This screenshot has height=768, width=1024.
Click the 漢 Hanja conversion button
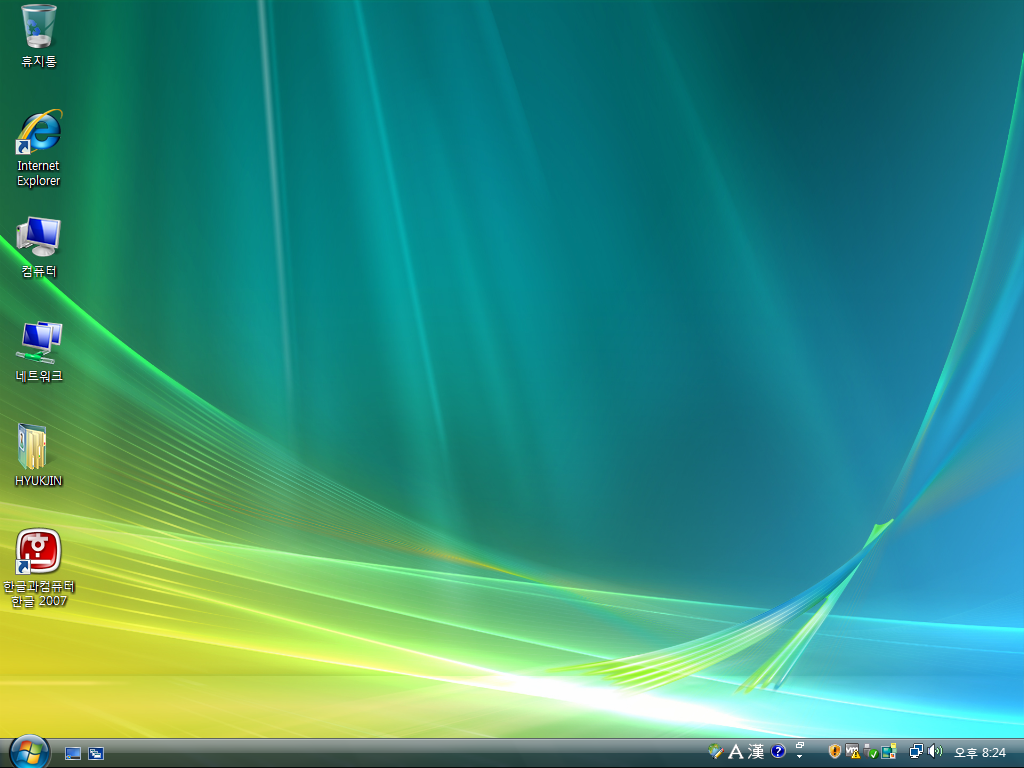[756, 752]
